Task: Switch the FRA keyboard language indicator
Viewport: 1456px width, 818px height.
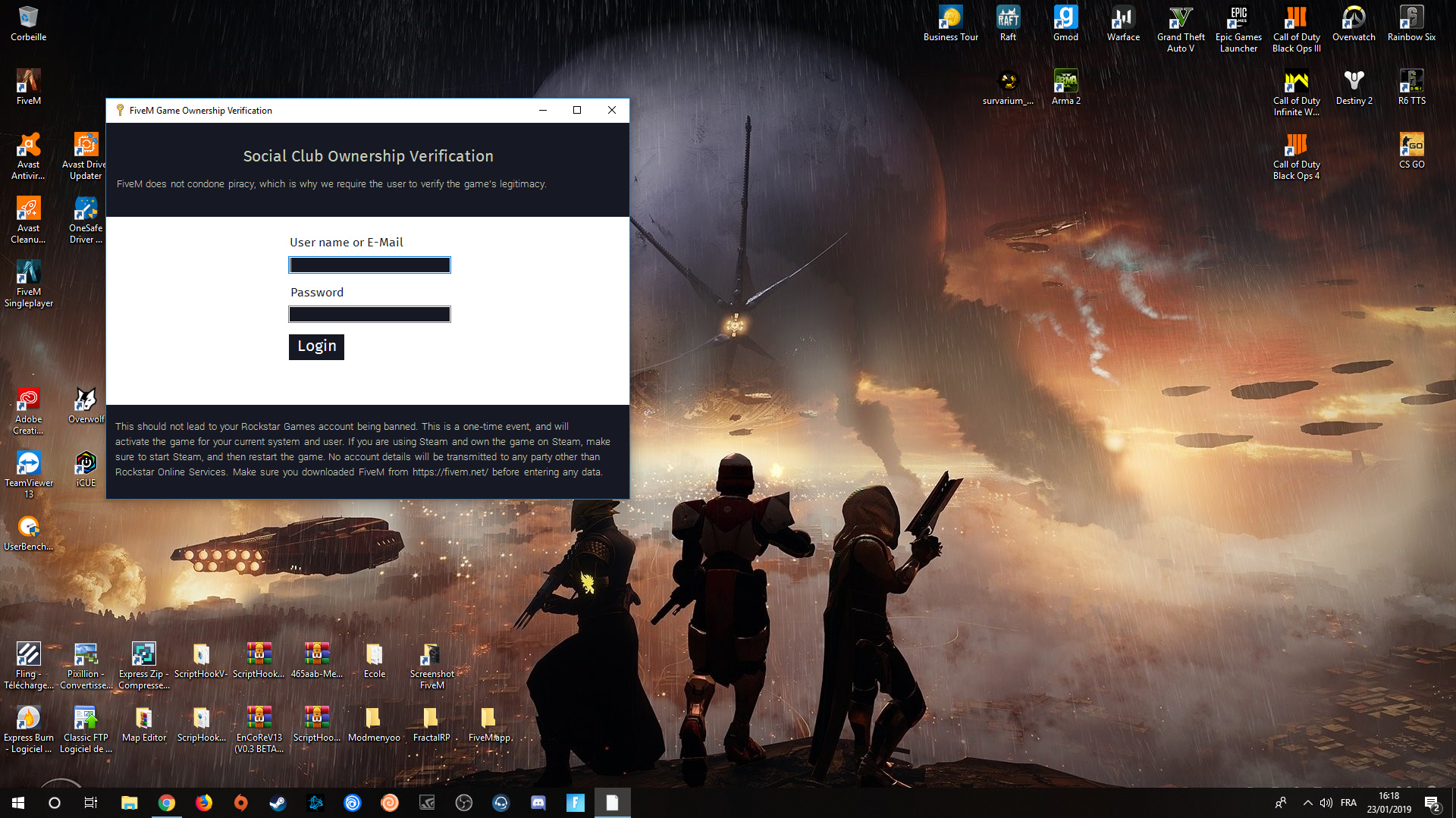Action: pos(1348,803)
